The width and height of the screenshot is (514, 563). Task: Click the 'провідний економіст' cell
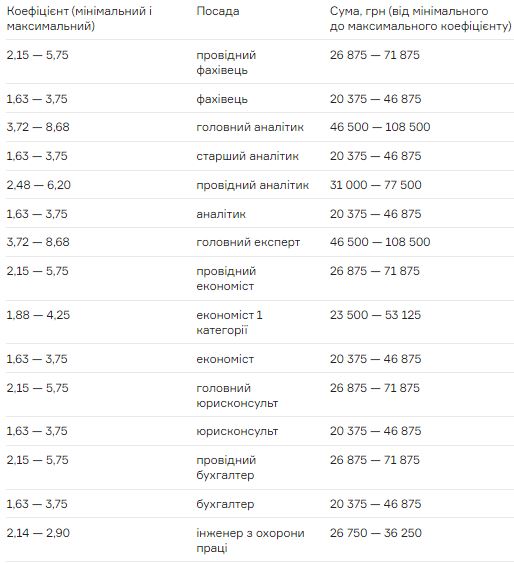pyautogui.click(x=226, y=279)
